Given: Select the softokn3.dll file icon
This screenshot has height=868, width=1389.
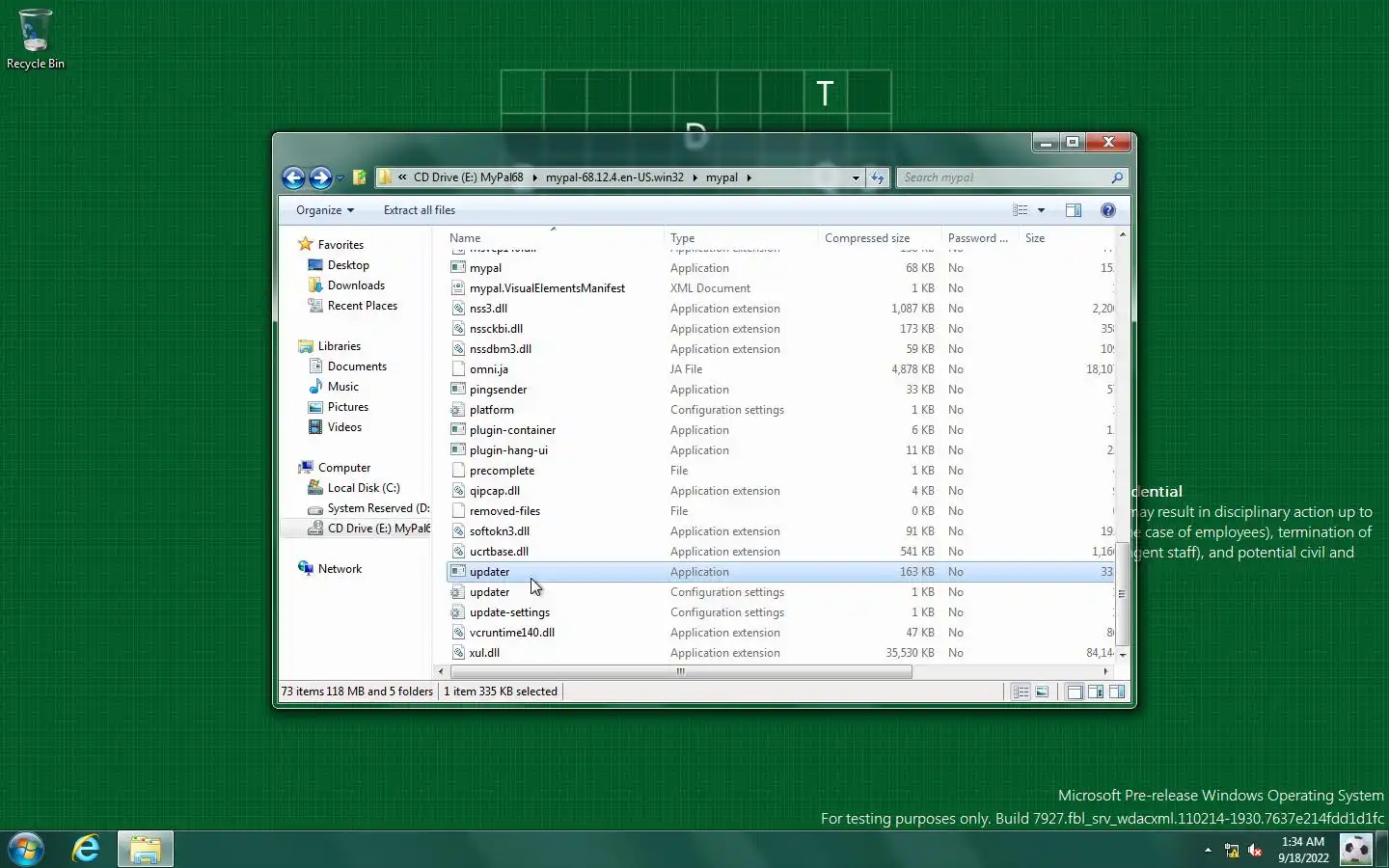Looking at the screenshot, I should tap(459, 531).
